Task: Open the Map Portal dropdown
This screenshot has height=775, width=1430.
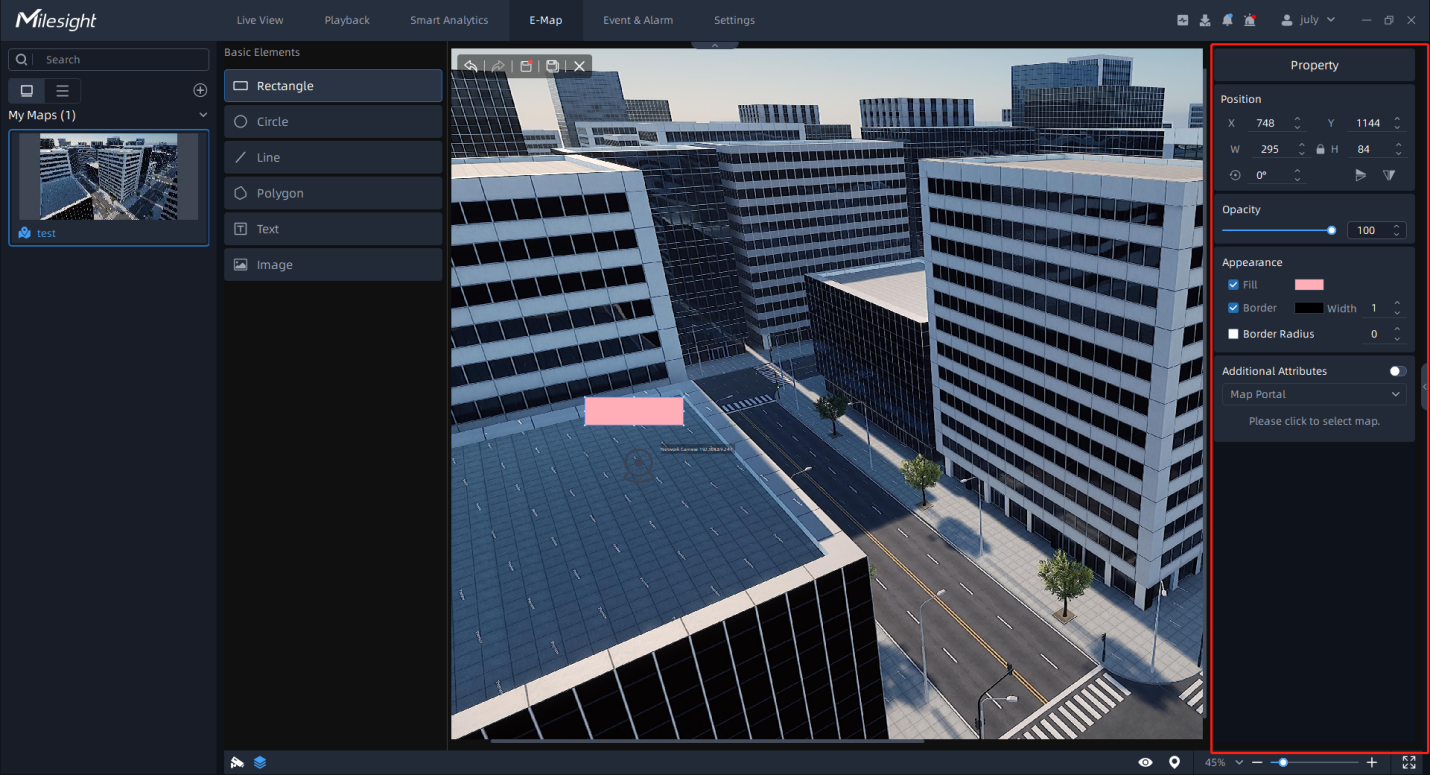Action: (1313, 394)
